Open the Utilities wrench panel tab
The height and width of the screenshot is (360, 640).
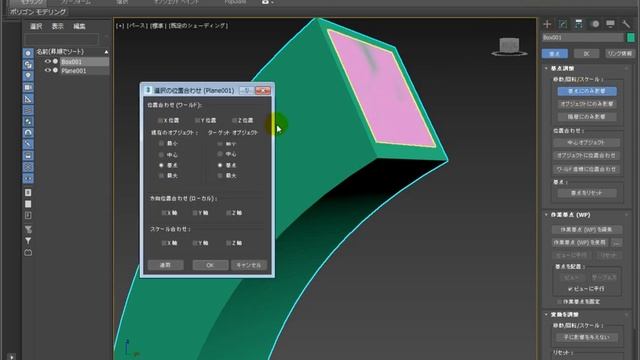(626, 24)
